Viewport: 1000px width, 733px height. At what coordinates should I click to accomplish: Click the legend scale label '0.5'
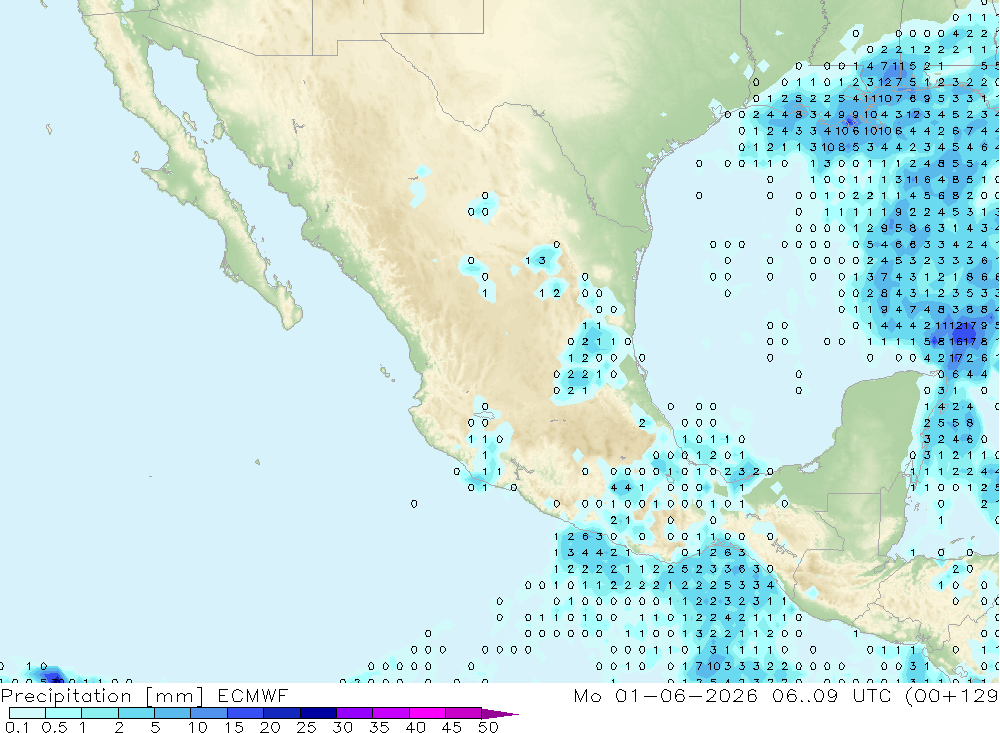(54, 727)
